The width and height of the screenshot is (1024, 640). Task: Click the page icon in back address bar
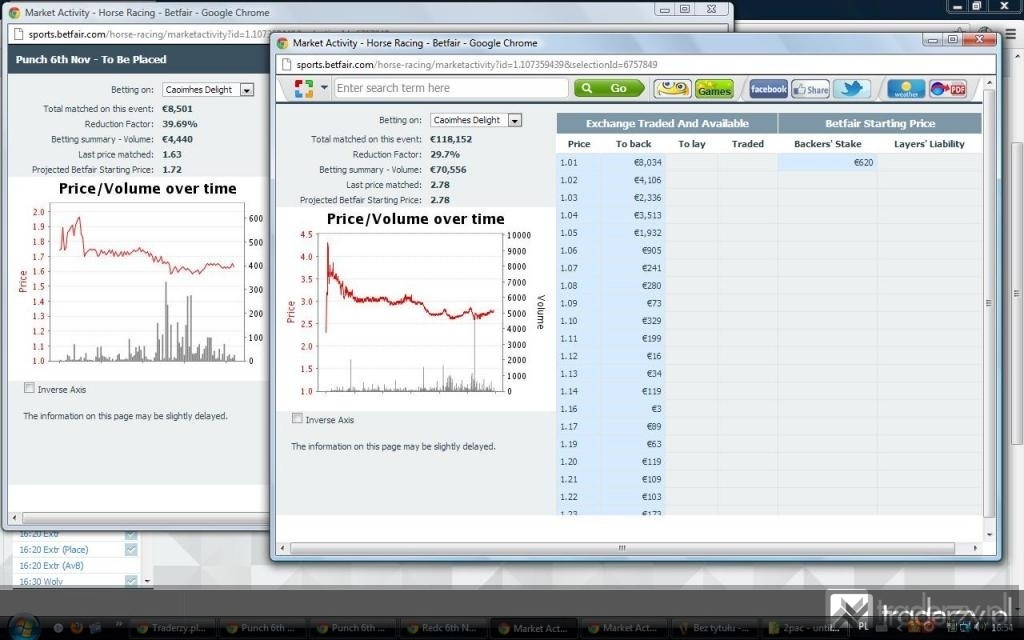(18, 34)
